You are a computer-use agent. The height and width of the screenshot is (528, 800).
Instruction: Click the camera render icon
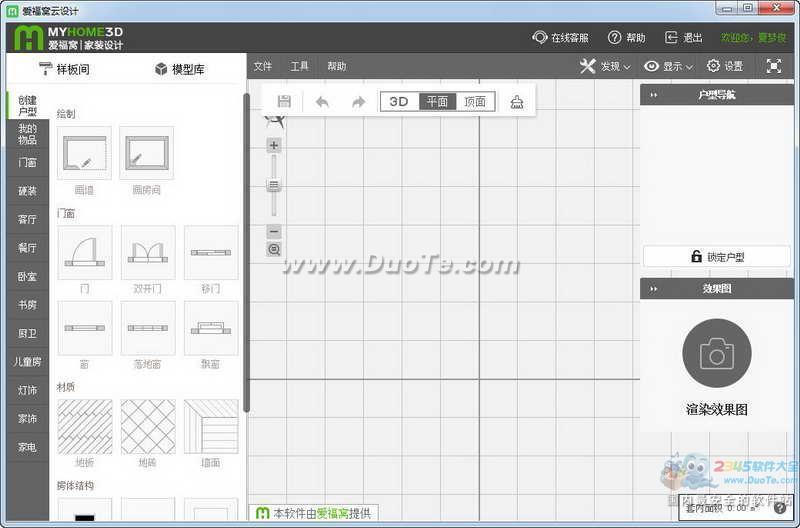point(717,353)
